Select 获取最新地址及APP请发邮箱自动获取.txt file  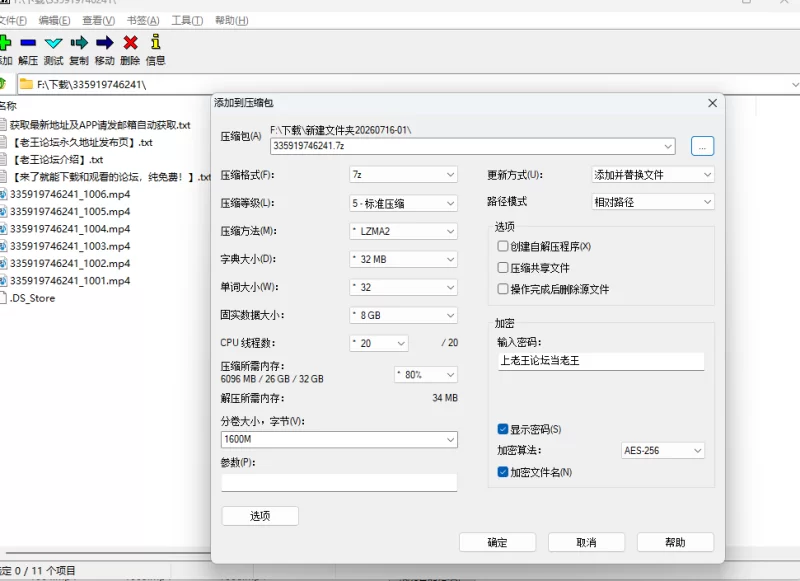100,125
